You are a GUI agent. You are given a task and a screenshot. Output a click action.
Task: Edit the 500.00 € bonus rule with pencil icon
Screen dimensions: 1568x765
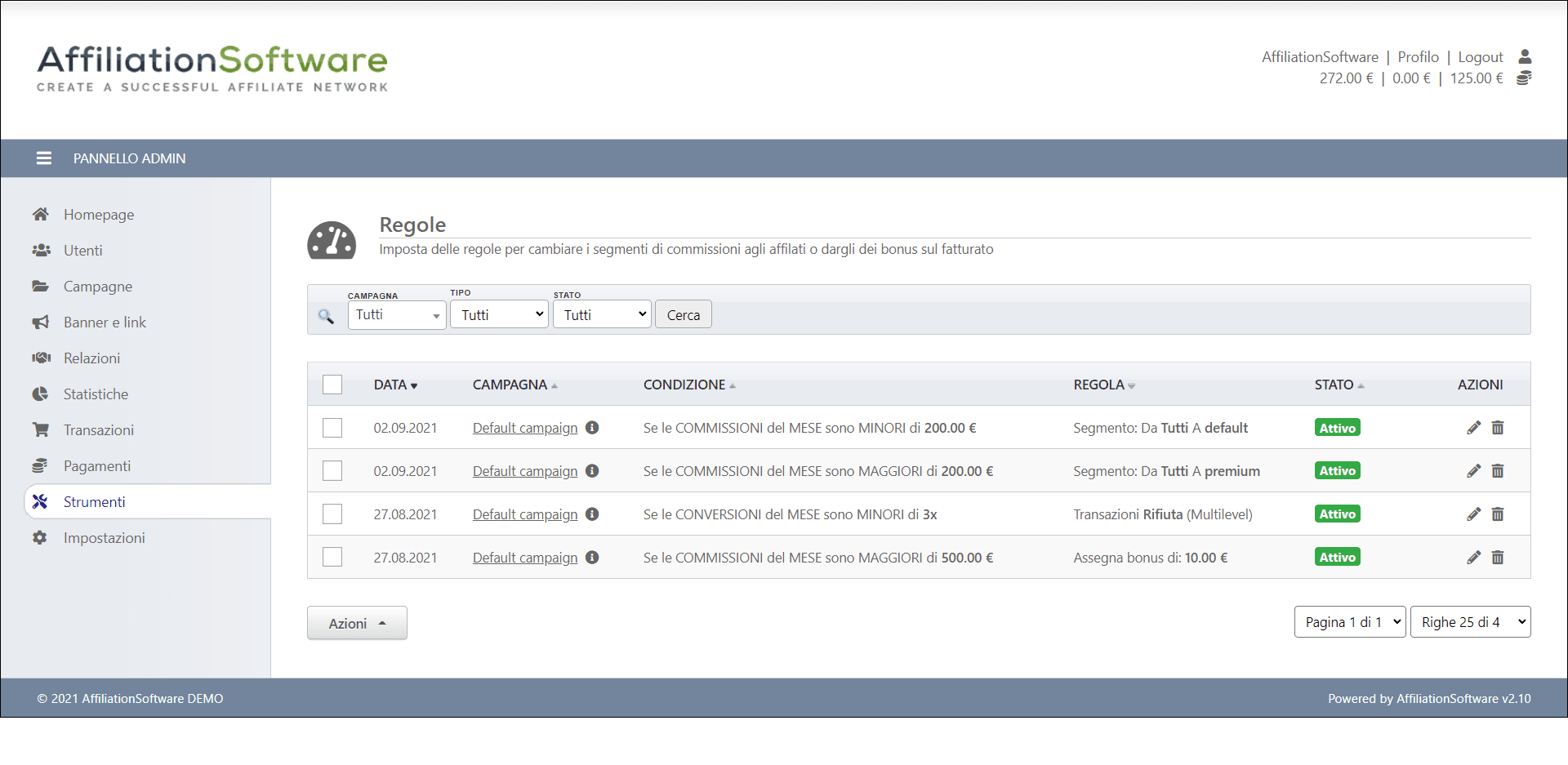[x=1473, y=558]
